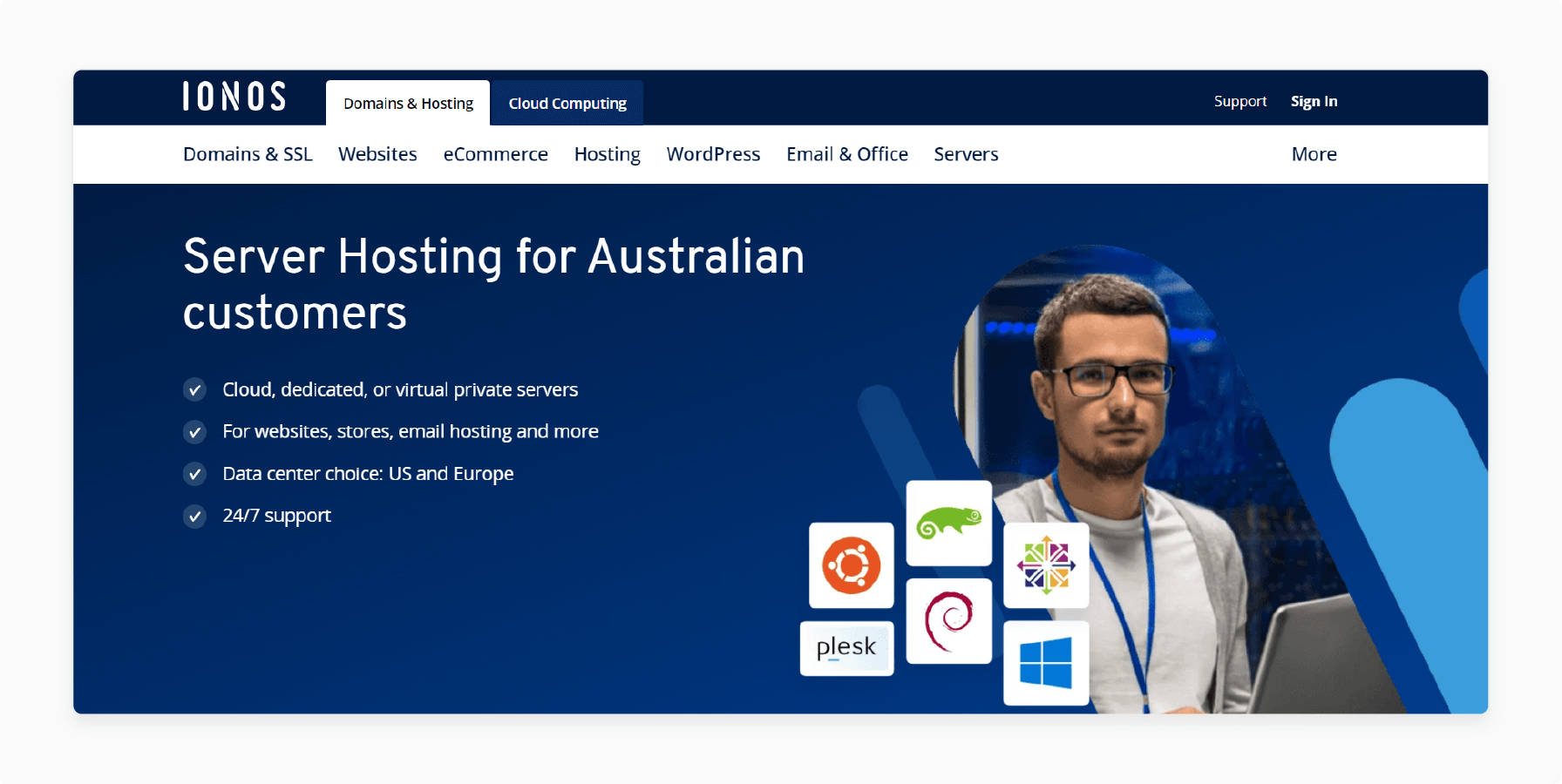The width and height of the screenshot is (1562, 784).
Task: Open the eCommerce menu
Action: pos(495,154)
